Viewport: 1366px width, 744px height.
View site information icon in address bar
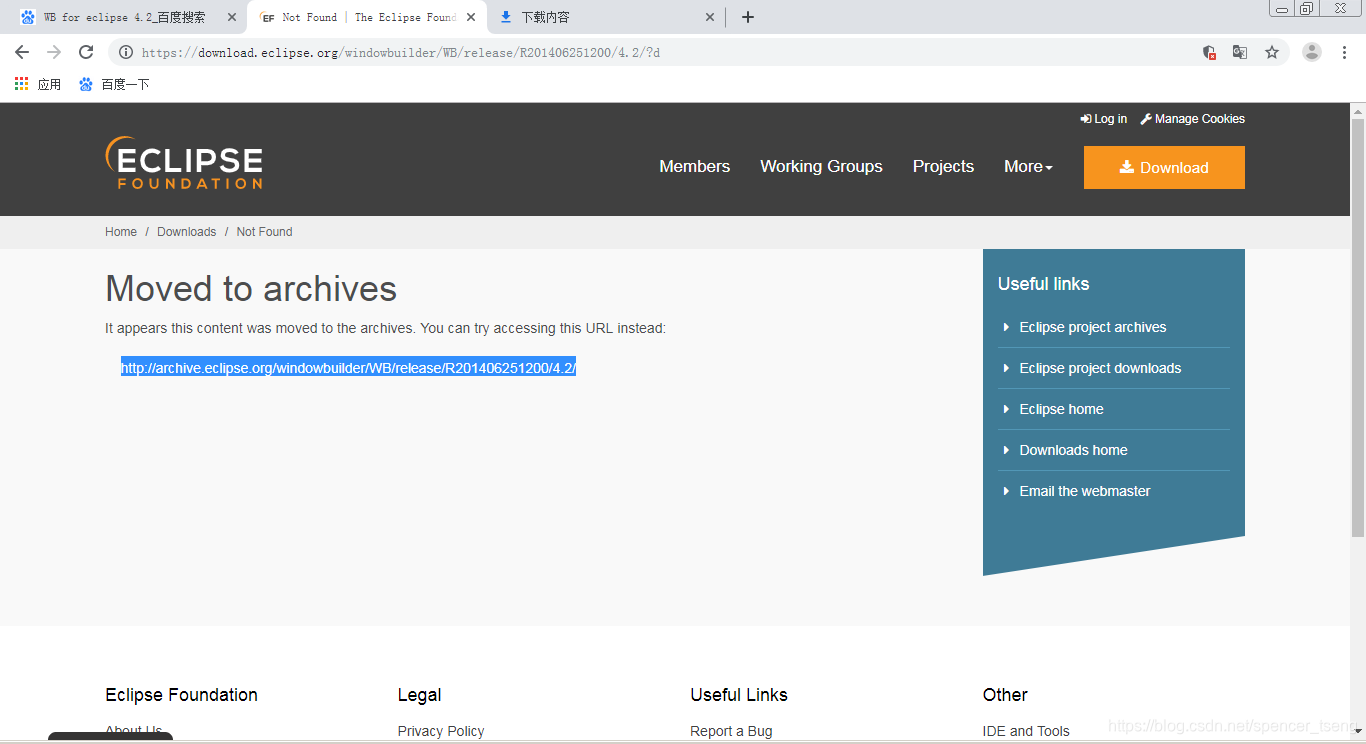point(126,52)
